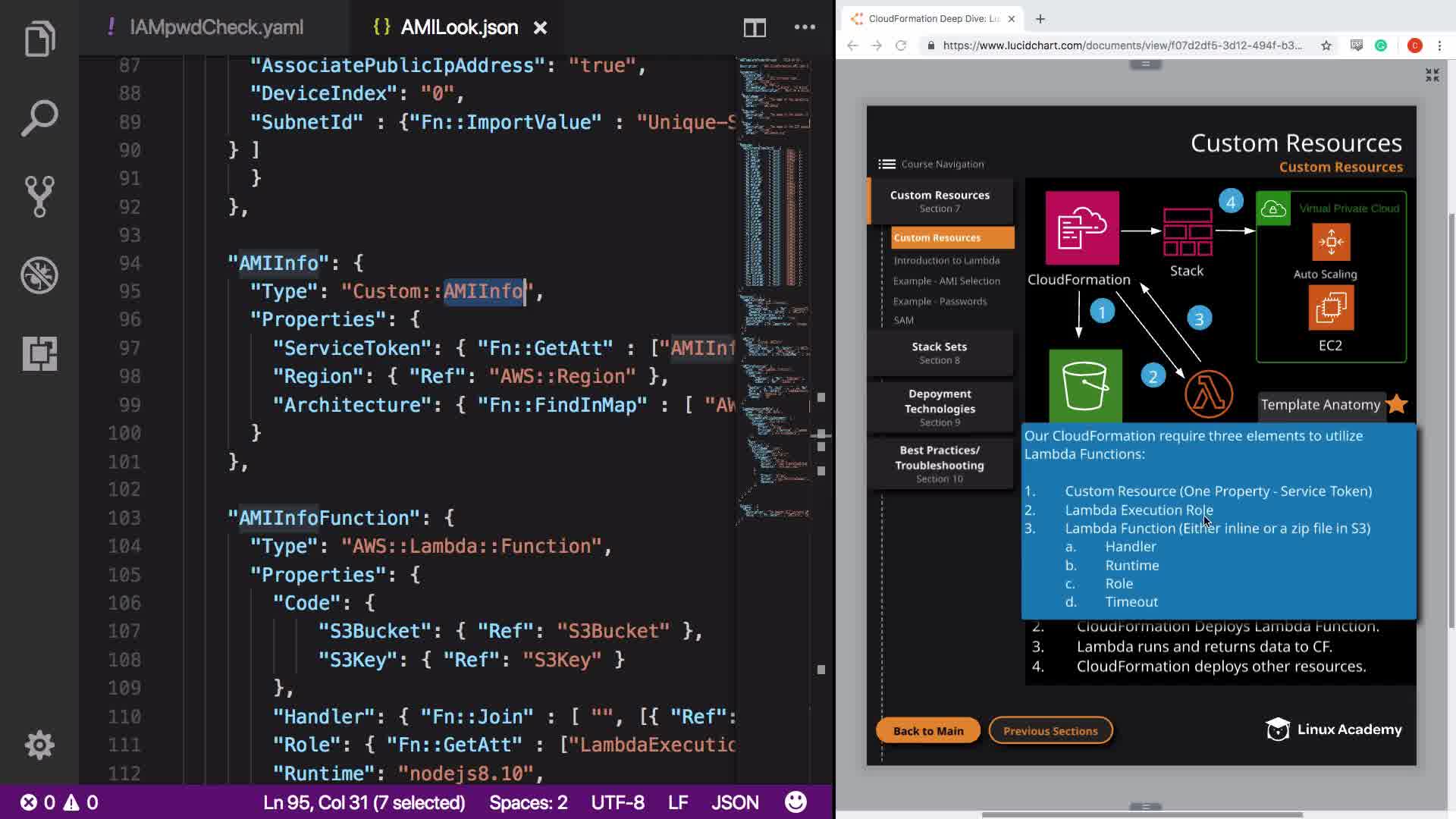
Task: Open the Debug view icon
Action: 39,275
